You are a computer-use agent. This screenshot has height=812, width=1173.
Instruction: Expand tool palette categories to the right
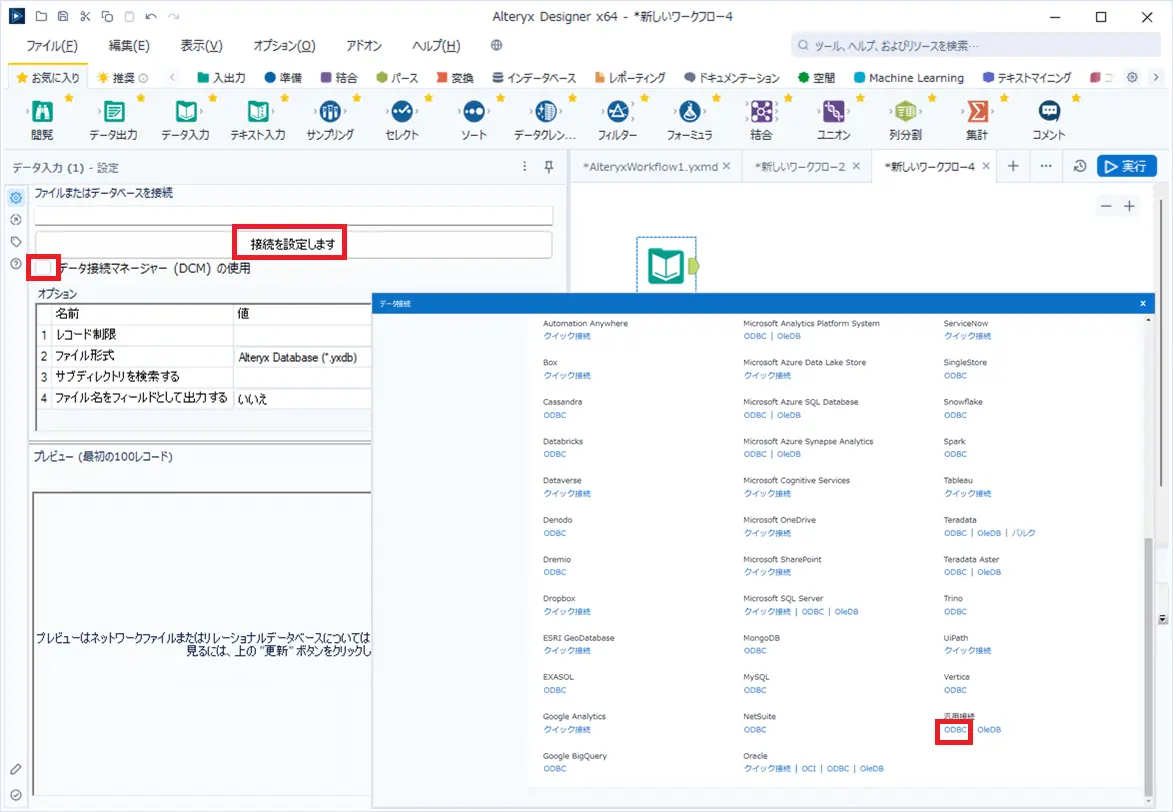pyautogui.click(x=1156, y=77)
